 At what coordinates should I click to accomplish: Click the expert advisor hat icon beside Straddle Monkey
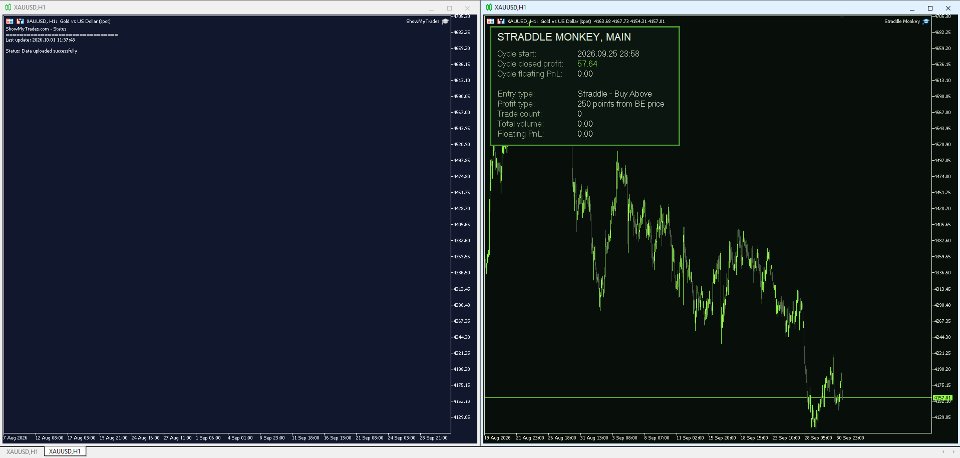click(926, 21)
